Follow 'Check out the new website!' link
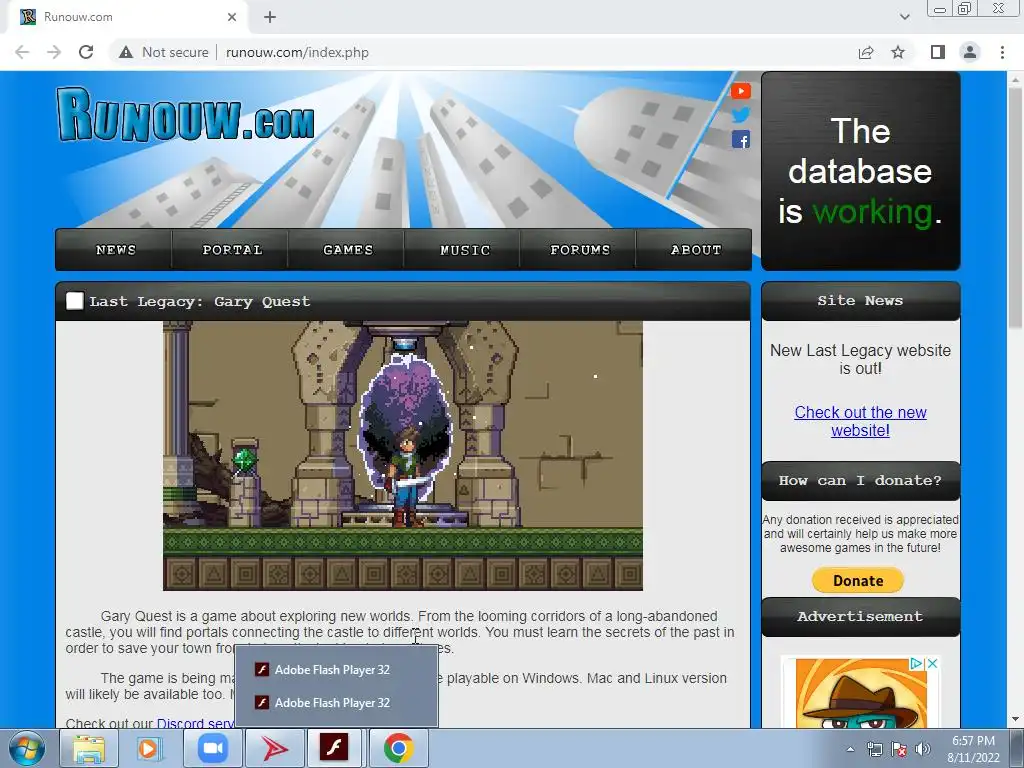Viewport: 1024px width, 768px height. tap(860, 421)
